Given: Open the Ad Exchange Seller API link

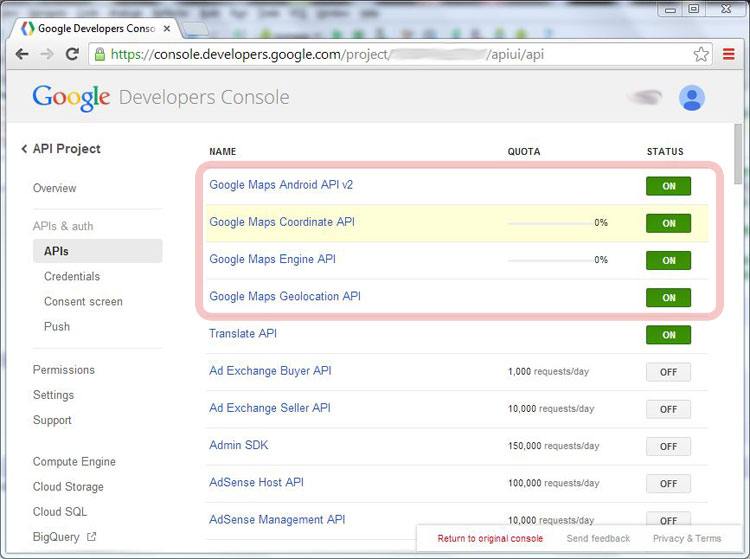Looking at the screenshot, I should tap(269, 408).
